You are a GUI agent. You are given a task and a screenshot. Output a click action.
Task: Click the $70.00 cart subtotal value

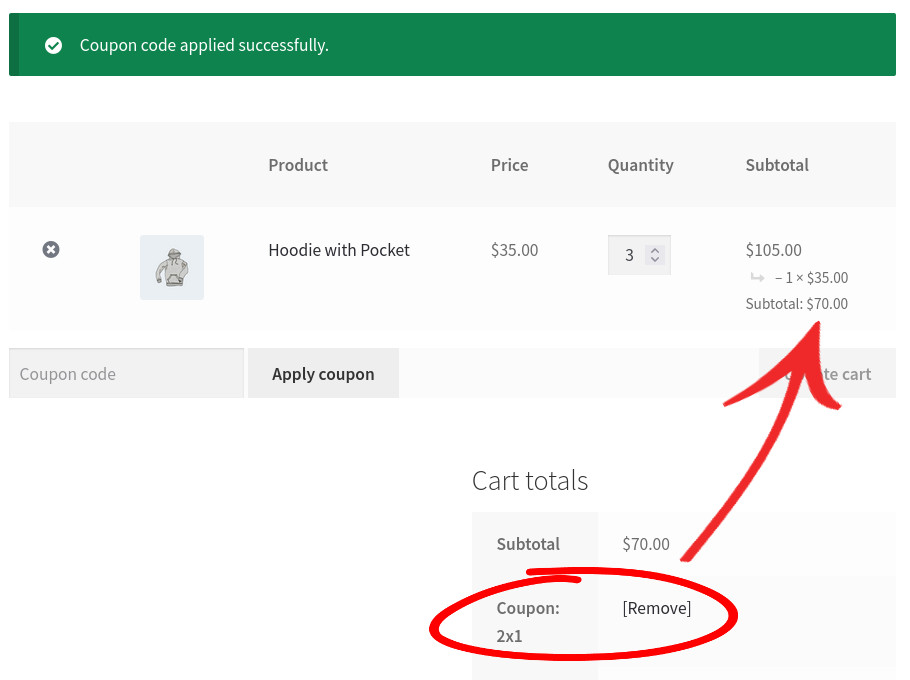(645, 544)
